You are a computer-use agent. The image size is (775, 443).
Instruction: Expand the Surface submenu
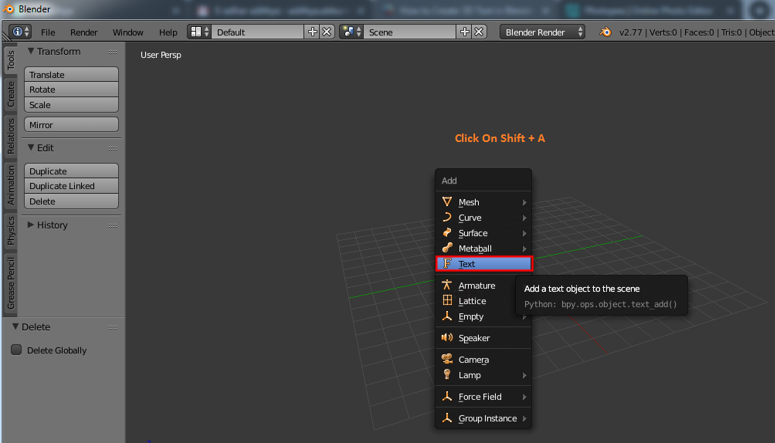(x=524, y=233)
